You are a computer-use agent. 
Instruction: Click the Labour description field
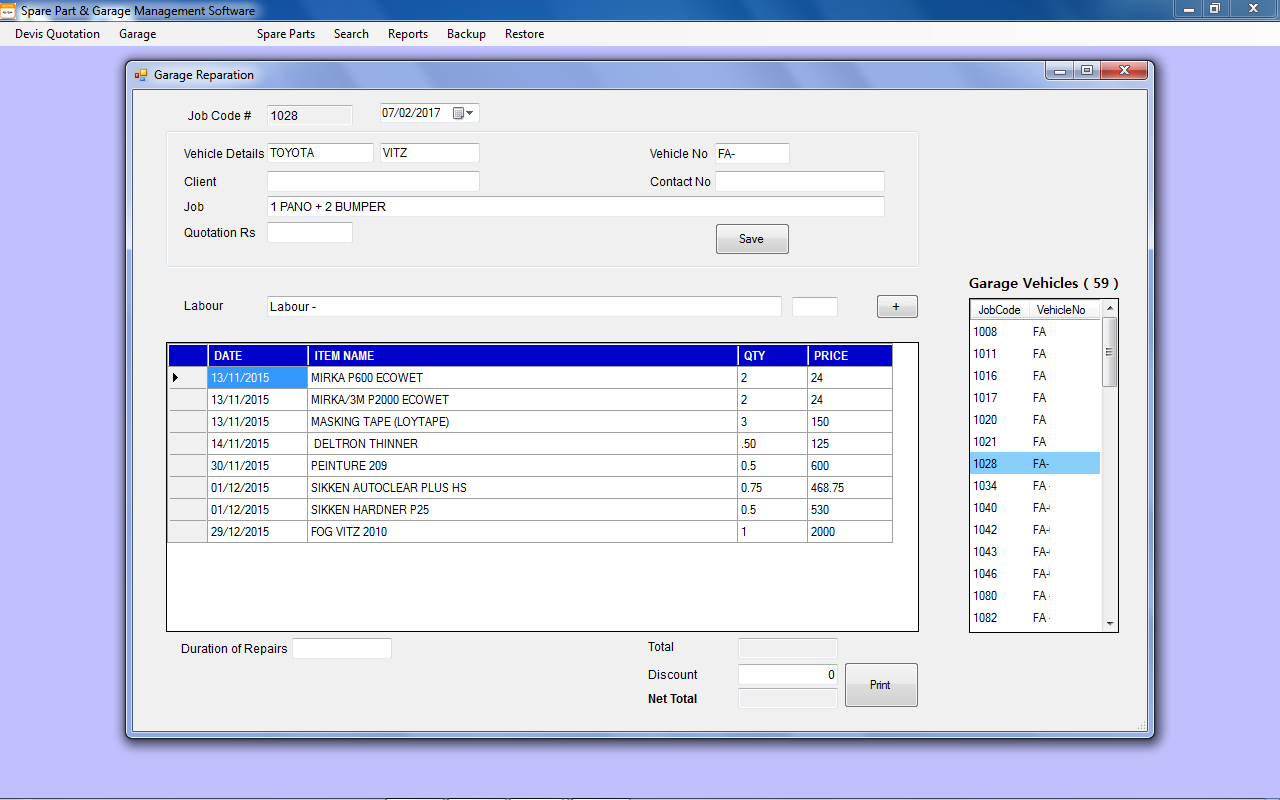coord(524,306)
